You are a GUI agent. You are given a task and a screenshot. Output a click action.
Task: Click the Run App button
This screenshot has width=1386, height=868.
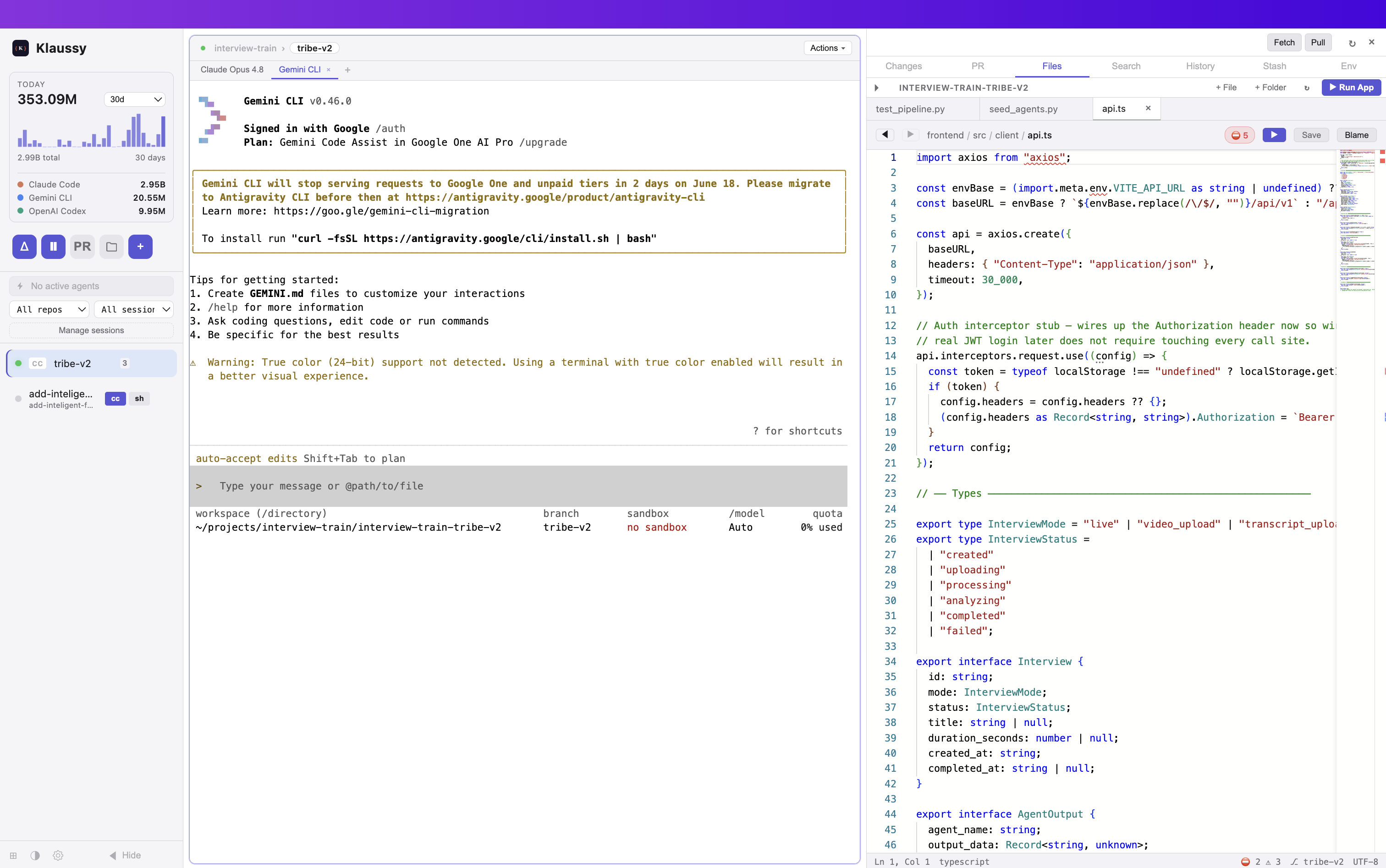tap(1351, 88)
